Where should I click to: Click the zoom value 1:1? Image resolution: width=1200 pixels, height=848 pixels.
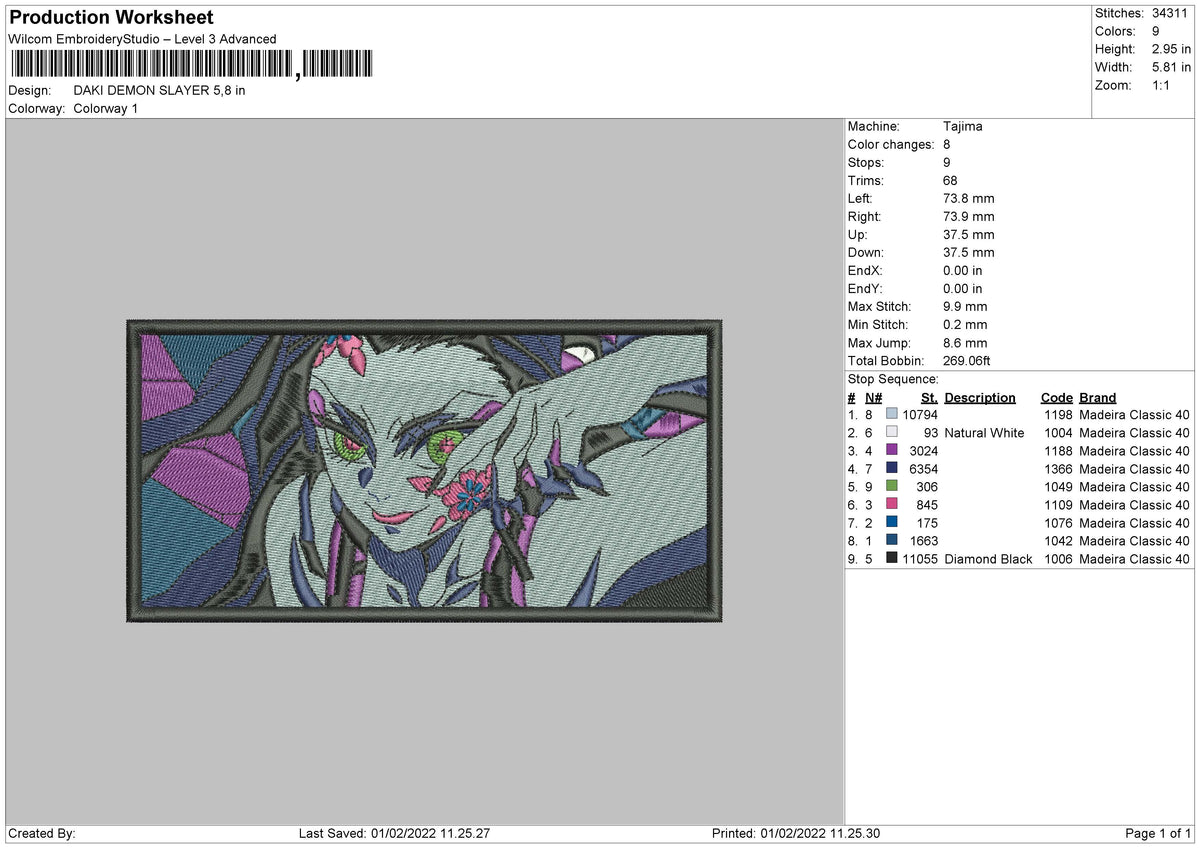coord(1162,85)
